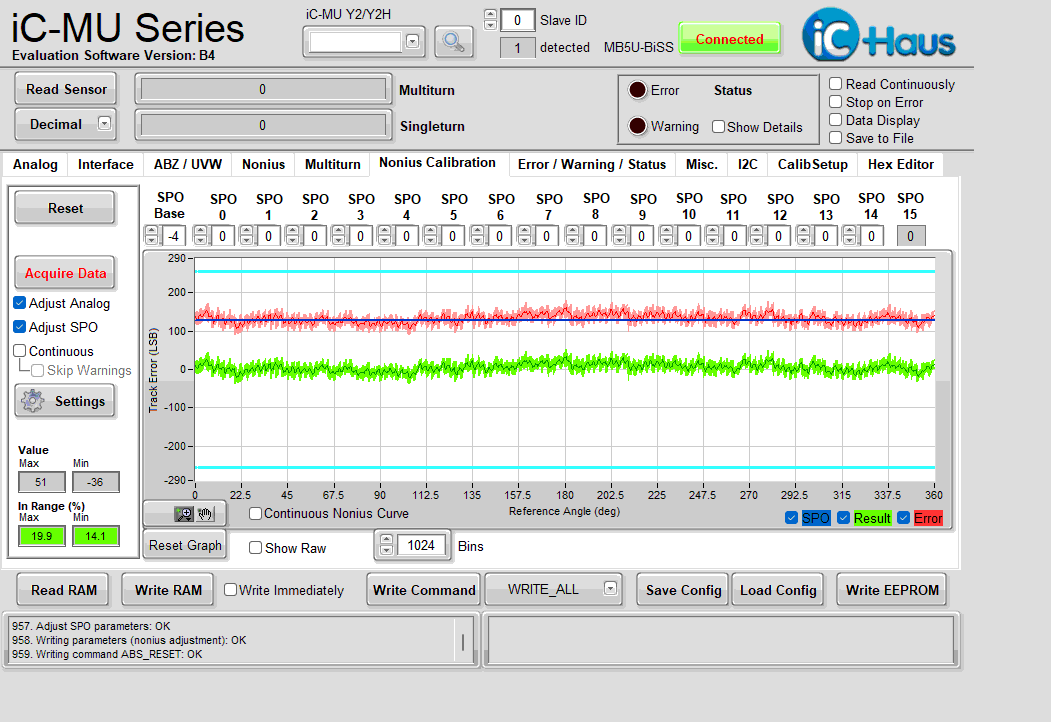Click the Read RAM button
Viewport: 1051px width, 722px height.
click(64, 590)
